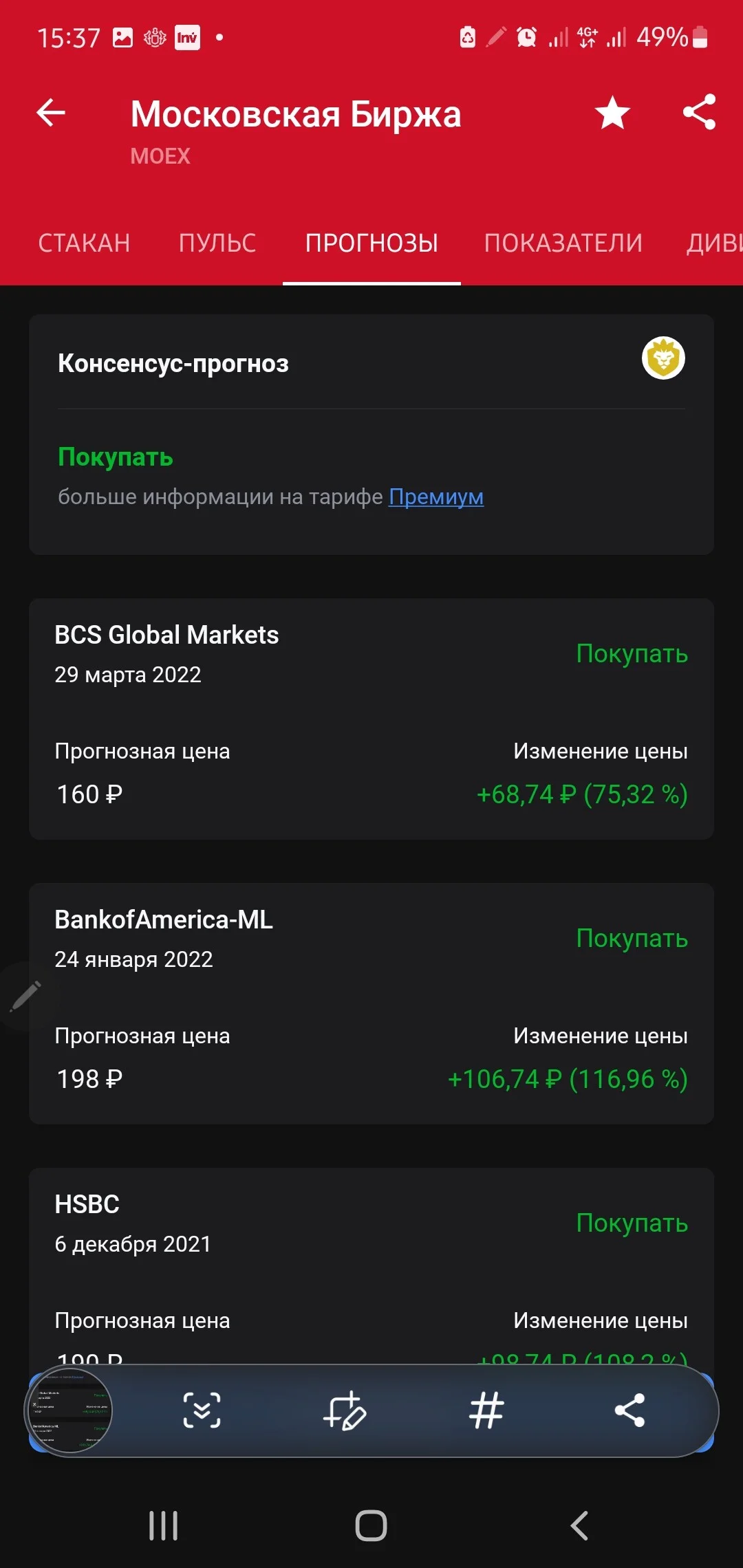Switch to the Пульс tab

click(x=217, y=243)
